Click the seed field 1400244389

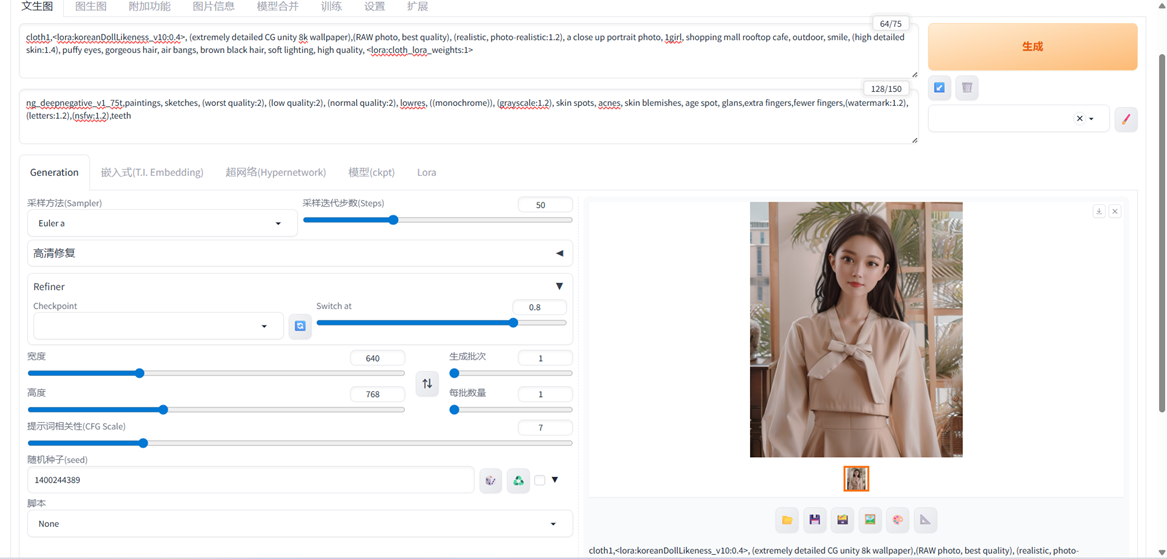251,480
